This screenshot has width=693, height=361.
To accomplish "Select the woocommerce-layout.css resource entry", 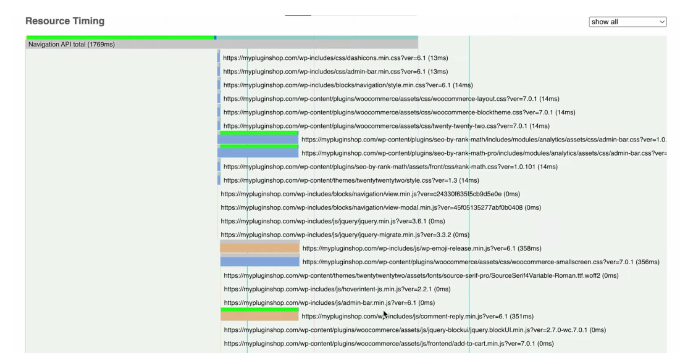I will [391, 99].
